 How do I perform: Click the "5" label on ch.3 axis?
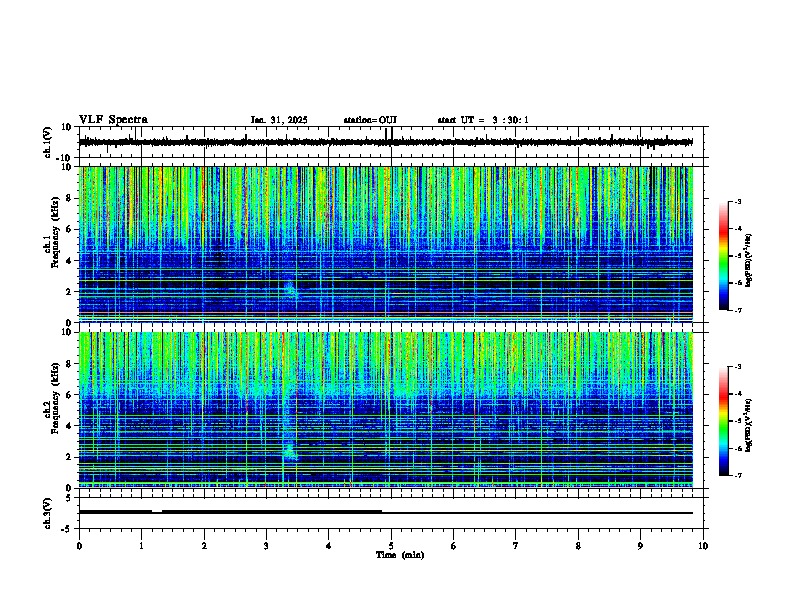tap(70, 498)
